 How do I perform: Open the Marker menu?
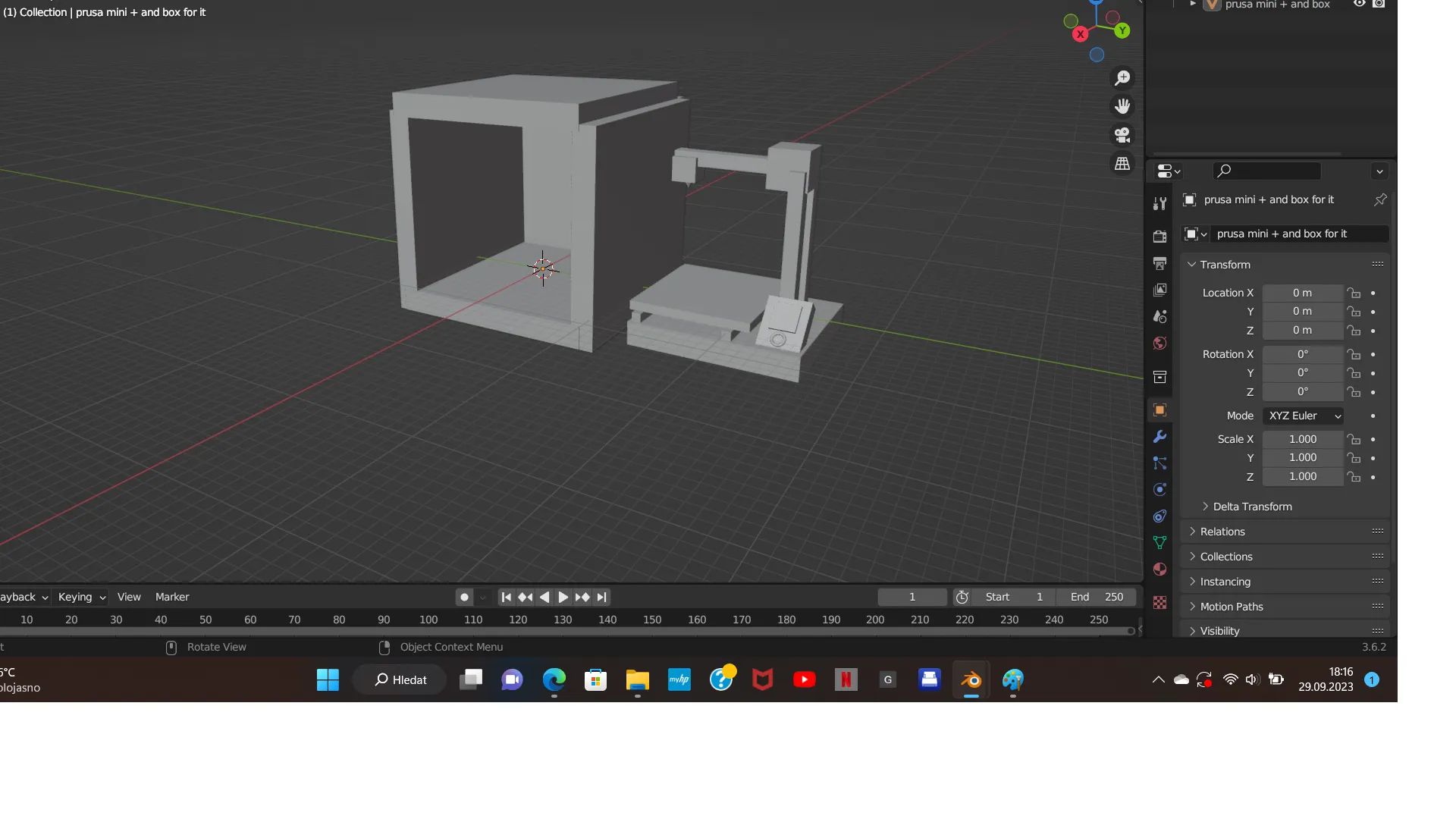(171, 597)
